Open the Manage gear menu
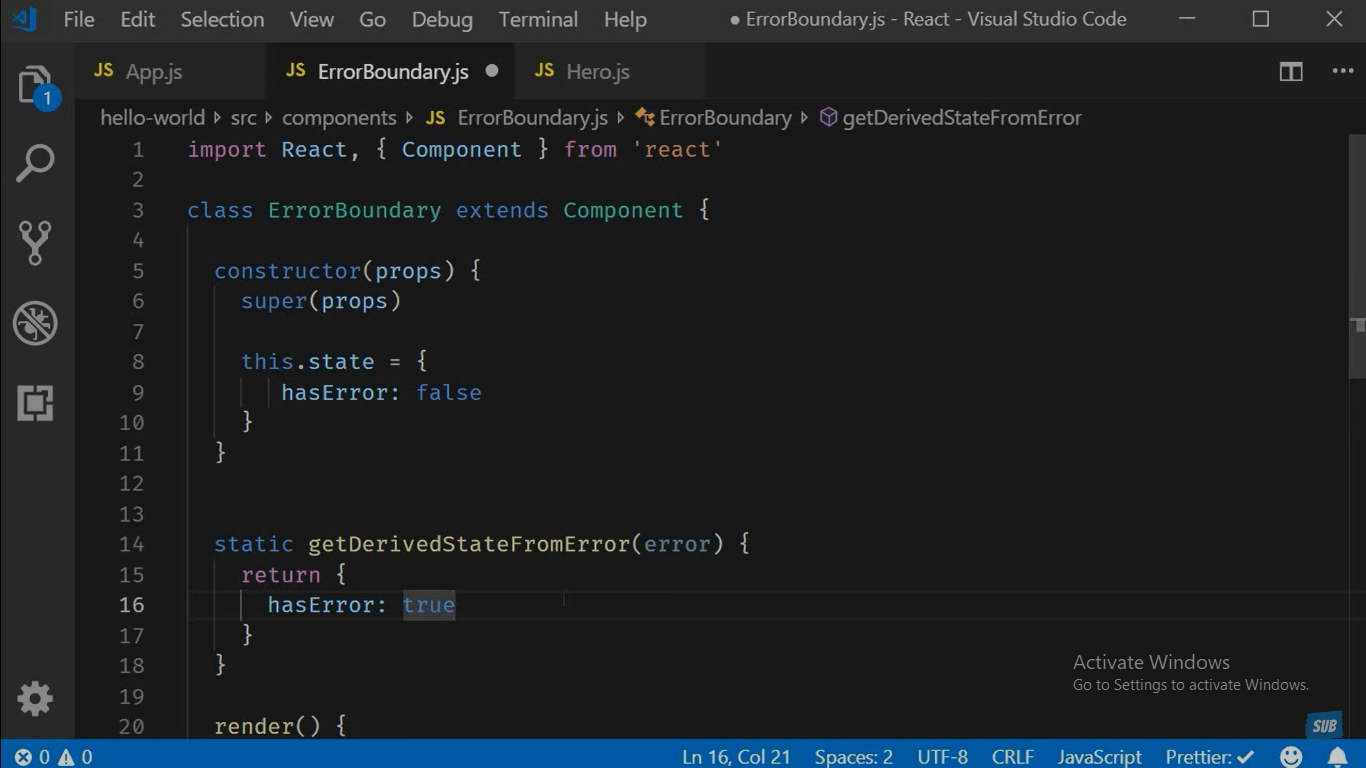This screenshot has height=768, width=1366. [x=35, y=699]
